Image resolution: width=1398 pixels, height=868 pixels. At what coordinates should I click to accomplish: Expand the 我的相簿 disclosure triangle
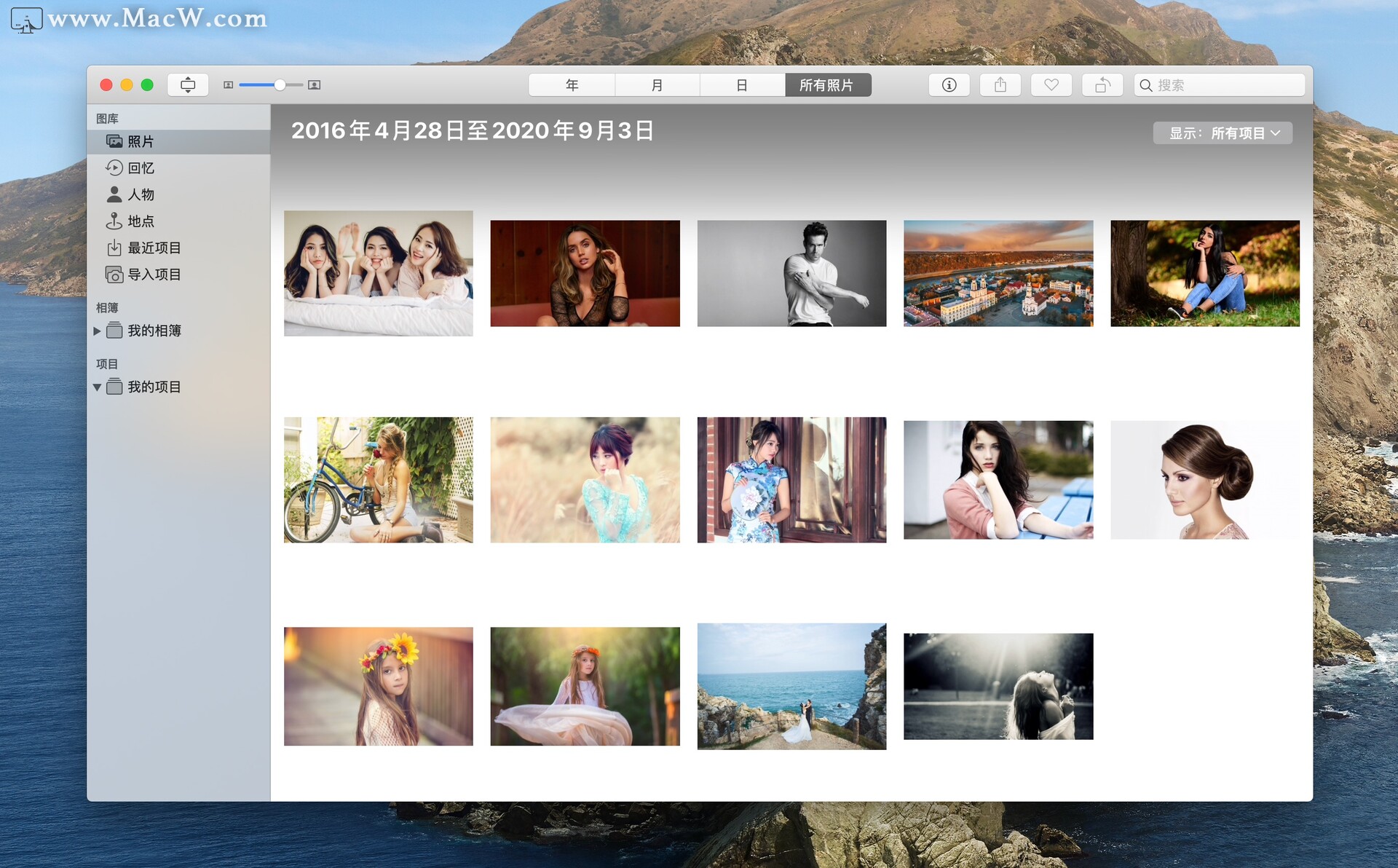tap(97, 331)
